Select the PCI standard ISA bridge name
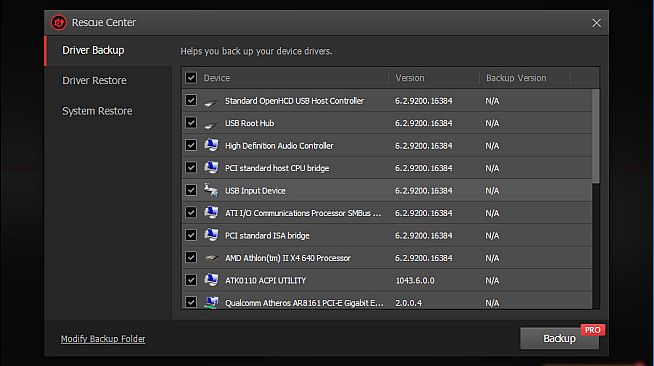Image resolution: width=654 pixels, height=366 pixels. point(267,236)
